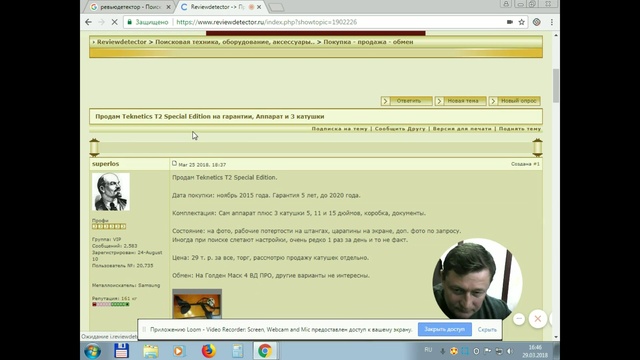Click the post icon beside the date
The height and width of the screenshot is (360, 640).
(x=174, y=163)
